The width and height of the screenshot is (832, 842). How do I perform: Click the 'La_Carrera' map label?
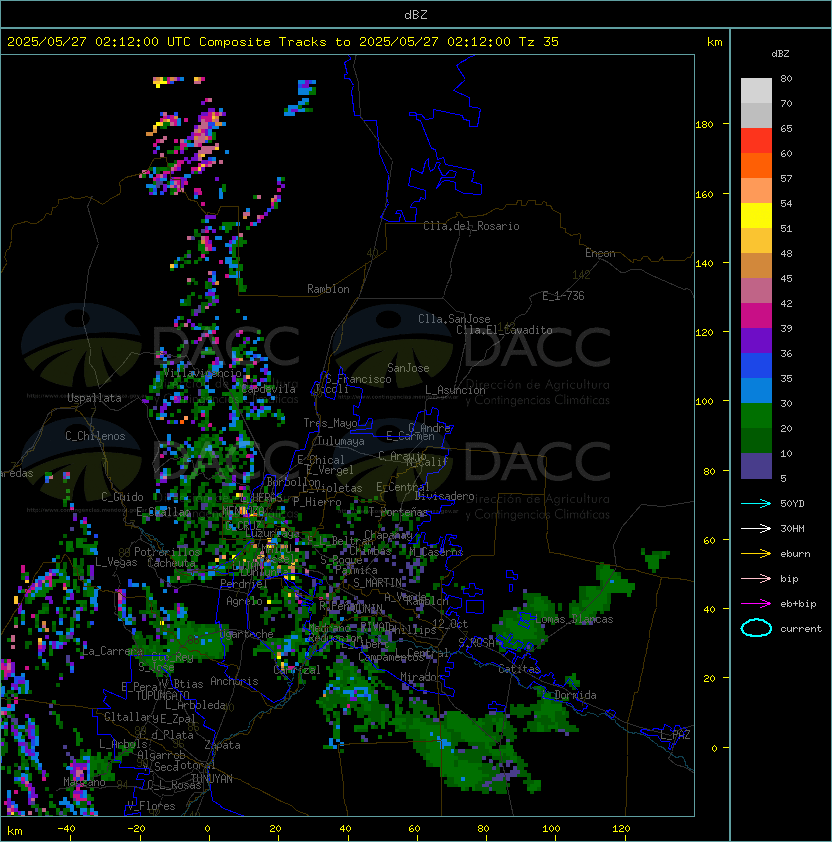tap(112, 651)
